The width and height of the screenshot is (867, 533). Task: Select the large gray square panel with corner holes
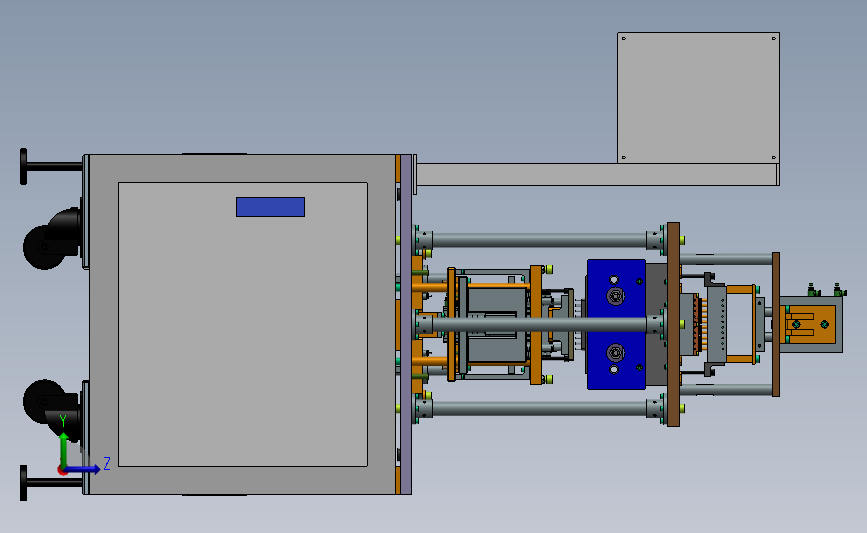tap(698, 97)
